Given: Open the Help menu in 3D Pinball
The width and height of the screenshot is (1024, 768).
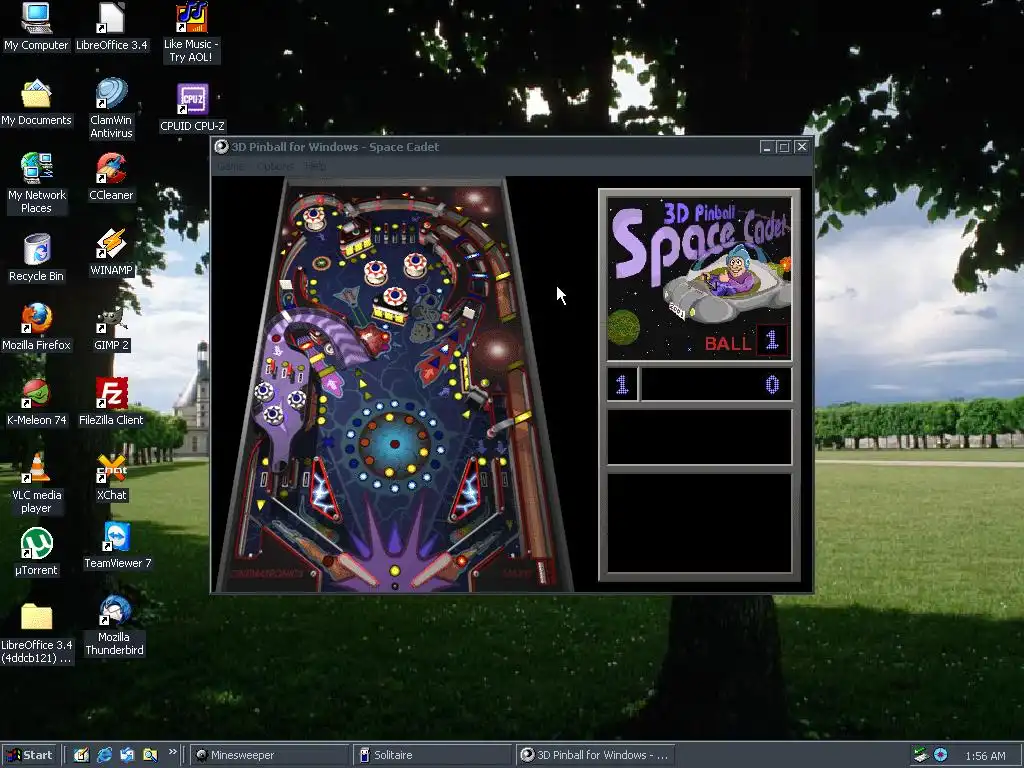Looking at the screenshot, I should [315, 167].
